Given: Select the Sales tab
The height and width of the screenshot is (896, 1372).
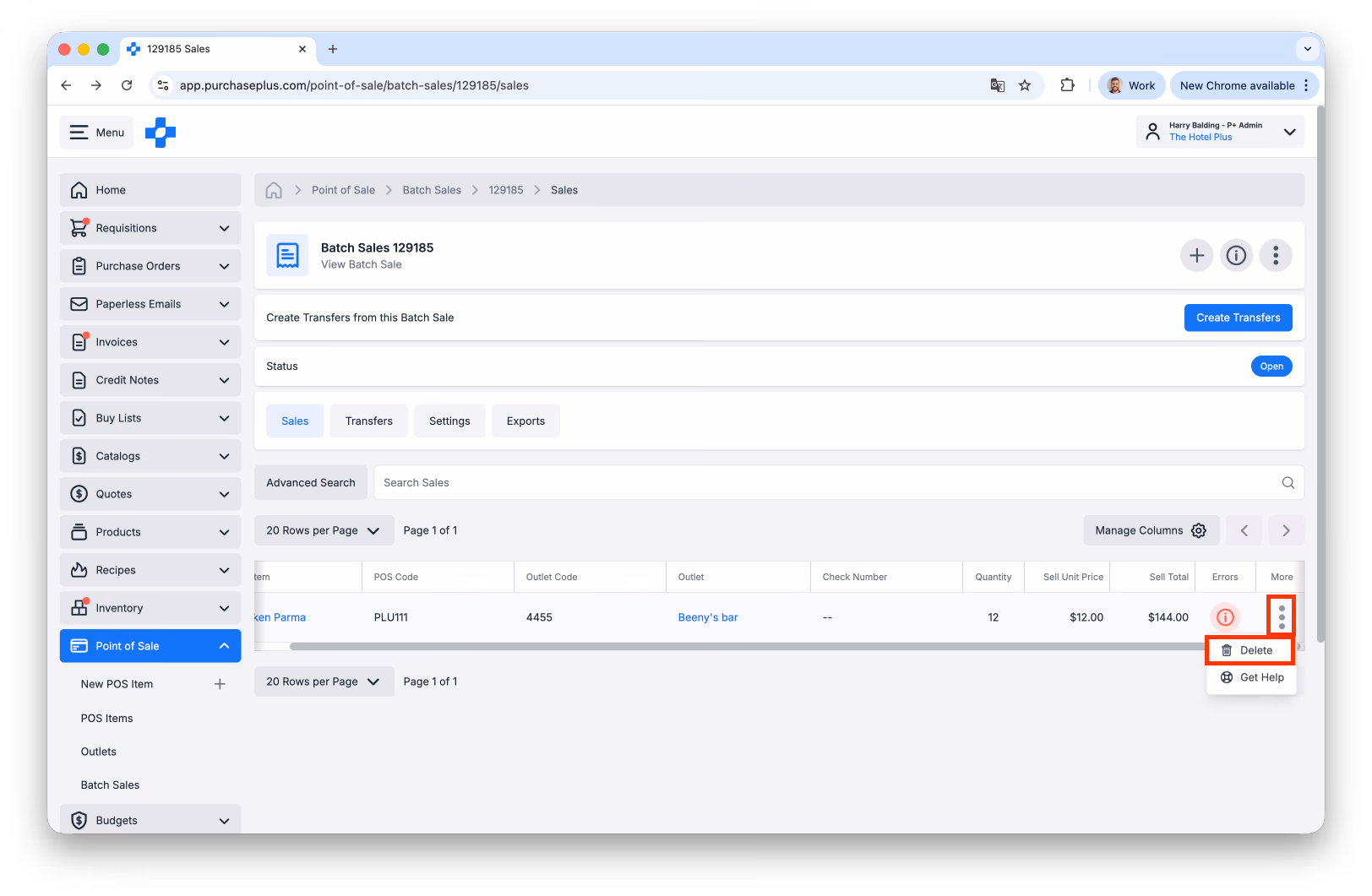Looking at the screenshot, I should click(295, 421).
